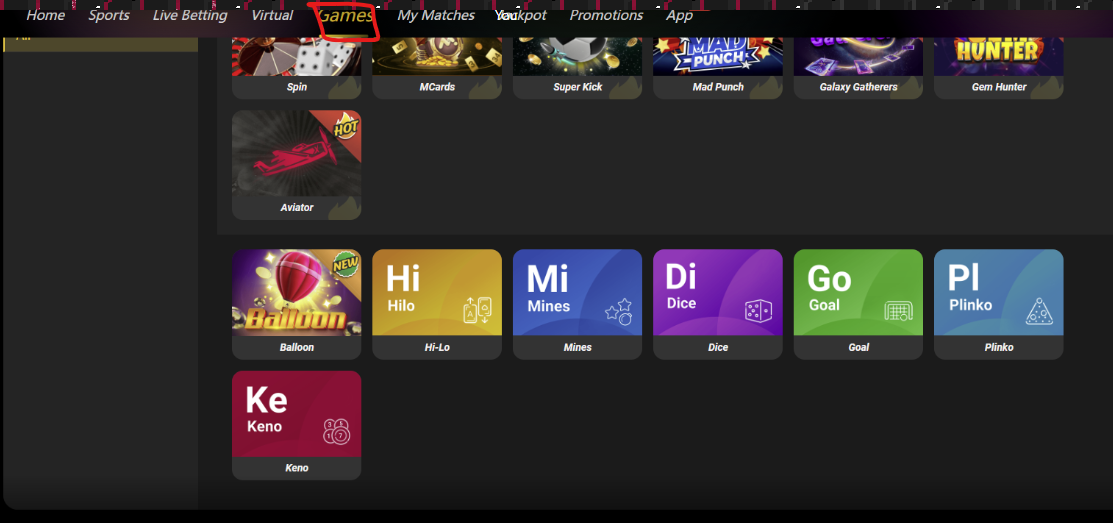Open the Gem Hunter game thumbnail
This screenshot has height=523, width=1113.
point(998,58)
